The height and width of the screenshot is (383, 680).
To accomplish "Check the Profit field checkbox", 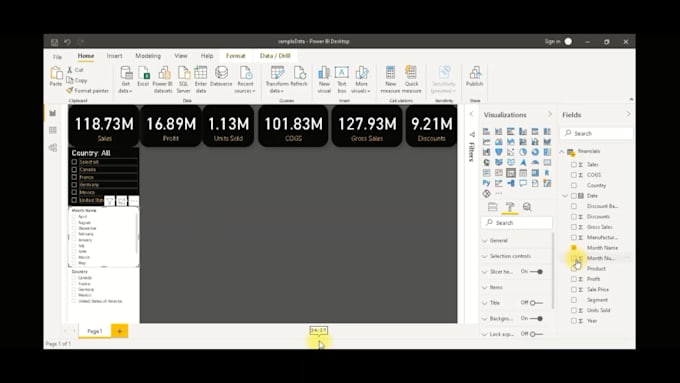I will (574, 279).
